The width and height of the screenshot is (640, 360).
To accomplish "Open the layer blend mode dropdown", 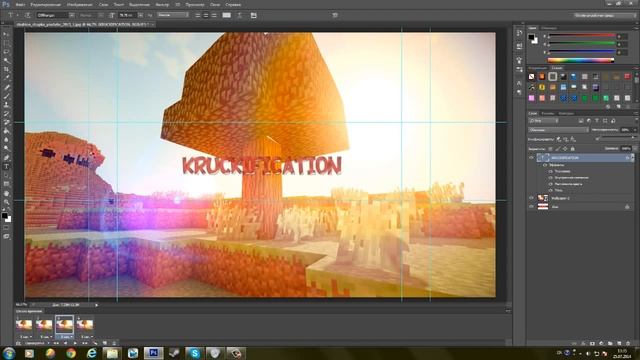I will pyautogui.click(x=558, y=130).
